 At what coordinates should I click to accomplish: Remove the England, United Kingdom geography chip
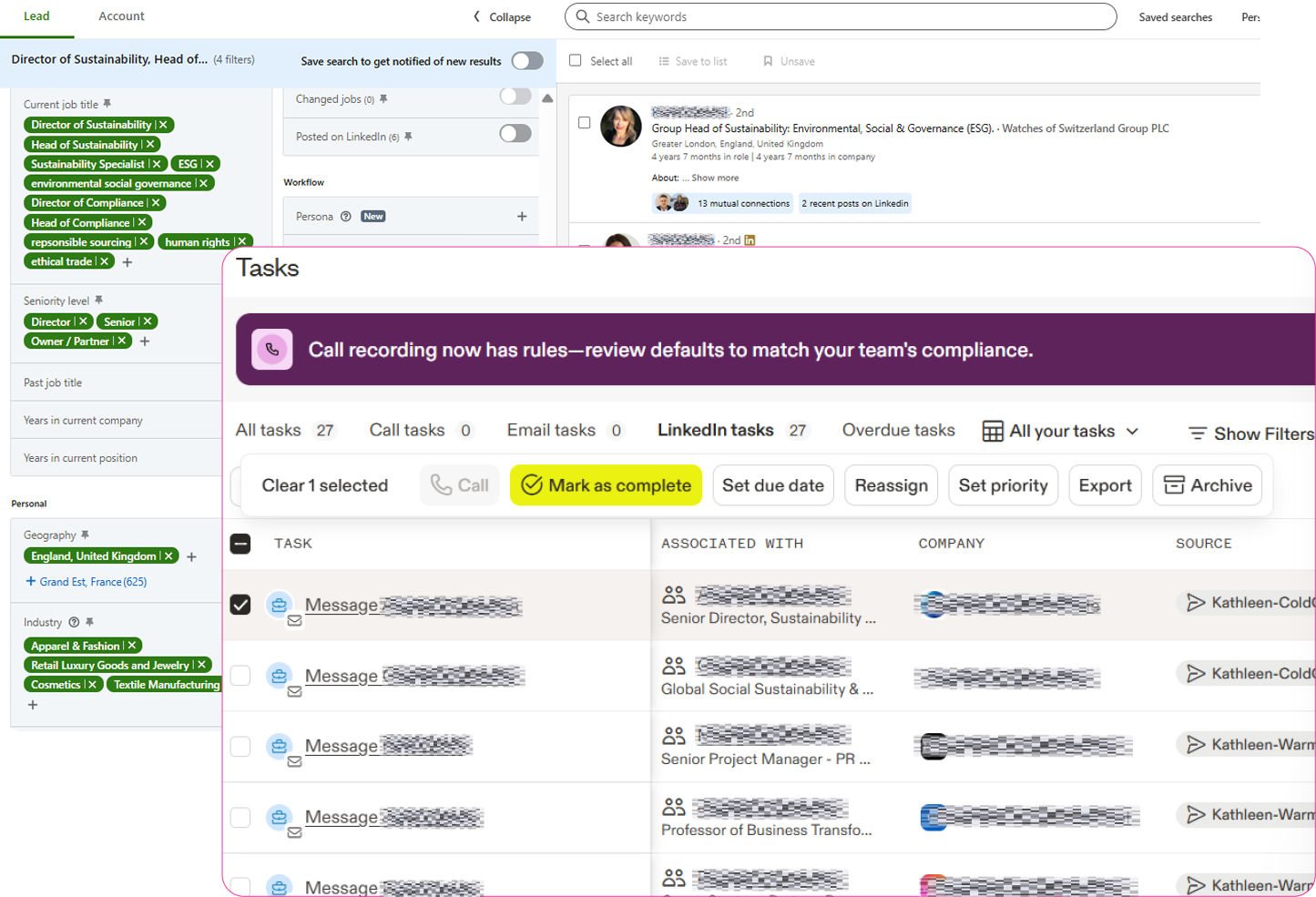tap(168, 556)
